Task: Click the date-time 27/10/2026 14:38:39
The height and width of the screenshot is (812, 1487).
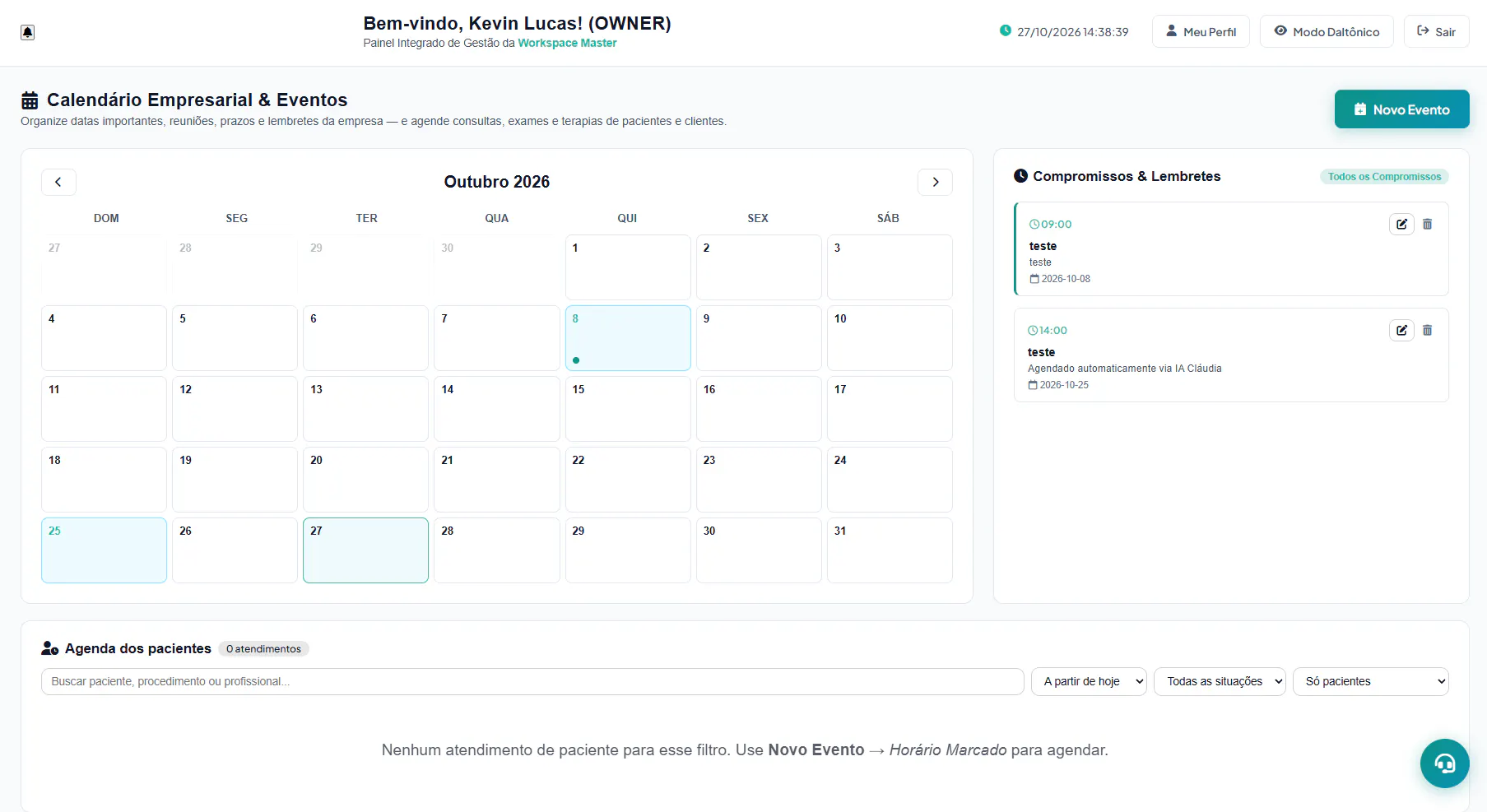Action: point(1072,32)
